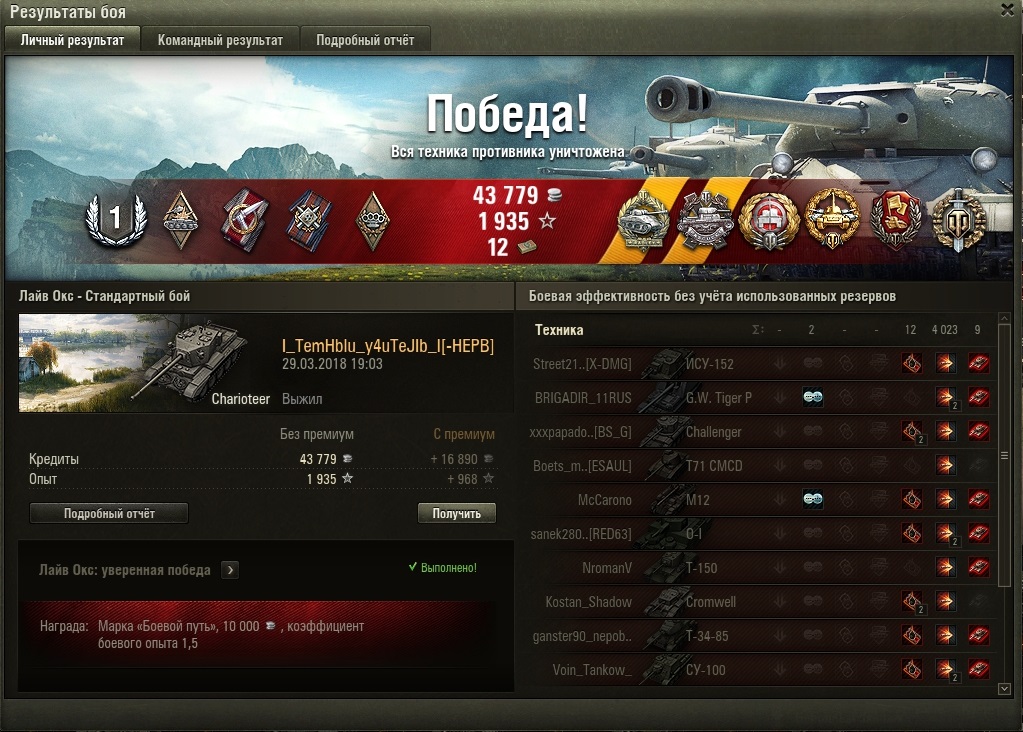The width and height of the screenshot is (1023, 732).
Task: Click the first-class laurel badge with number 1
Action: coord(116,219)
